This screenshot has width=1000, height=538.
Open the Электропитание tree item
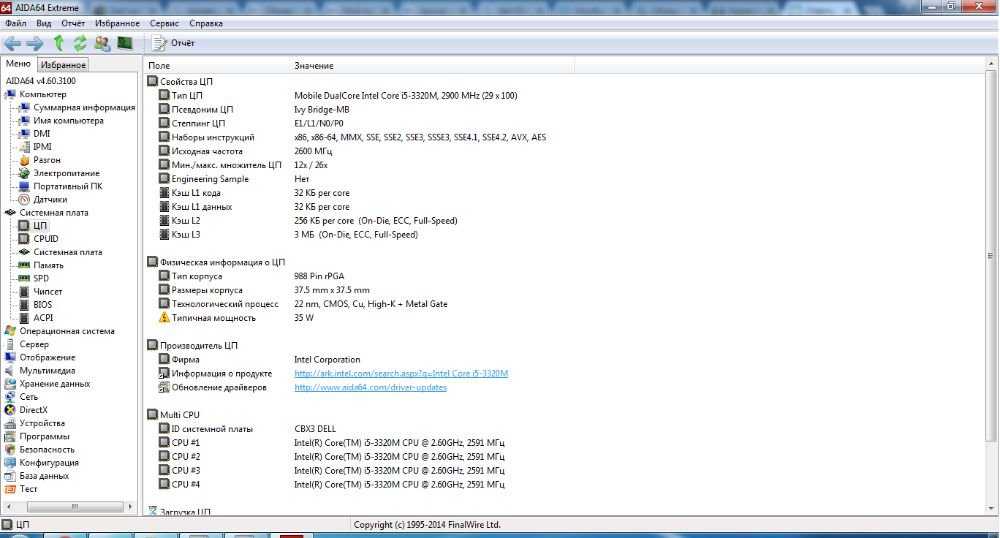[66, 173]
